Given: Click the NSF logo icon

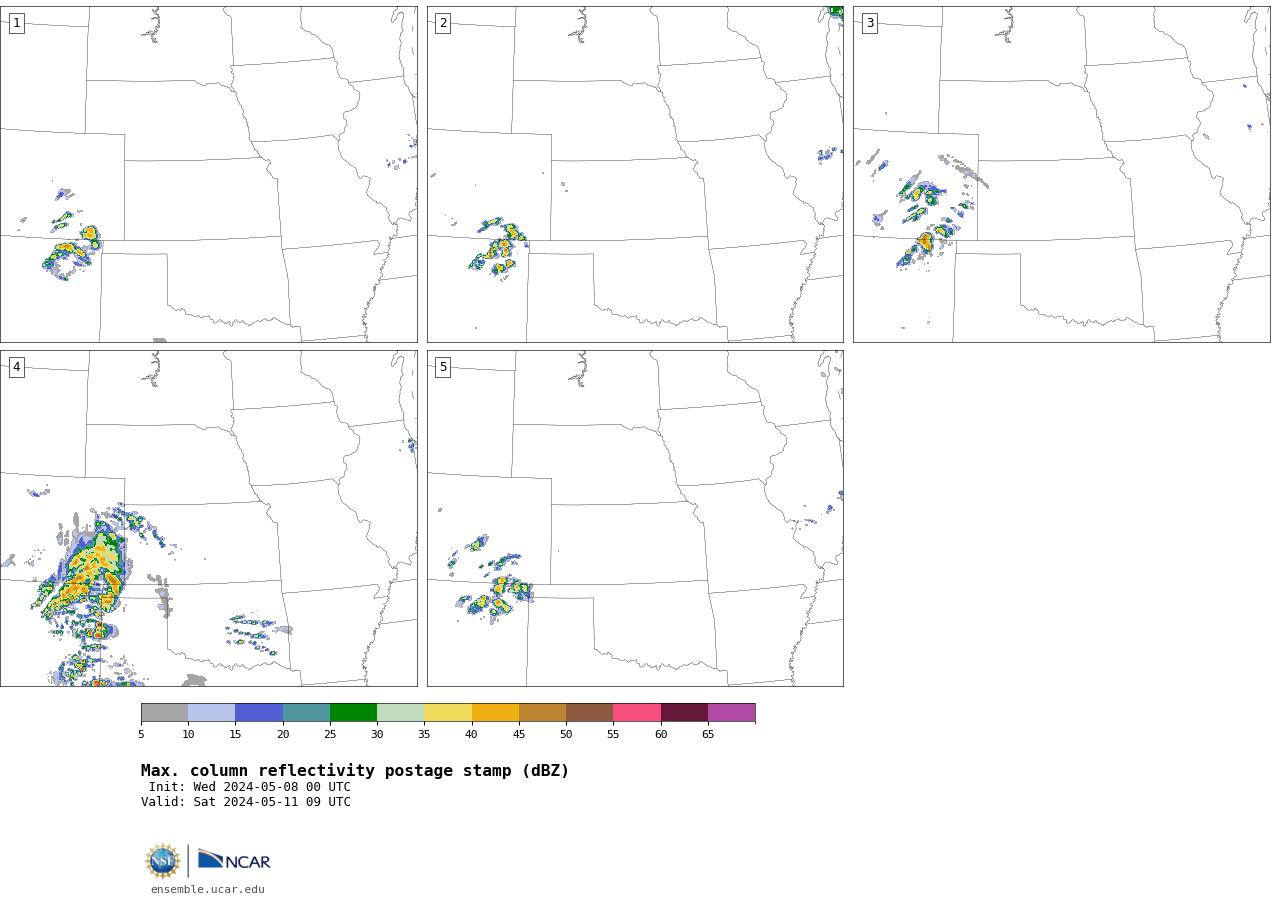Looking at the screenshot, I should click(x=163, y=861).
